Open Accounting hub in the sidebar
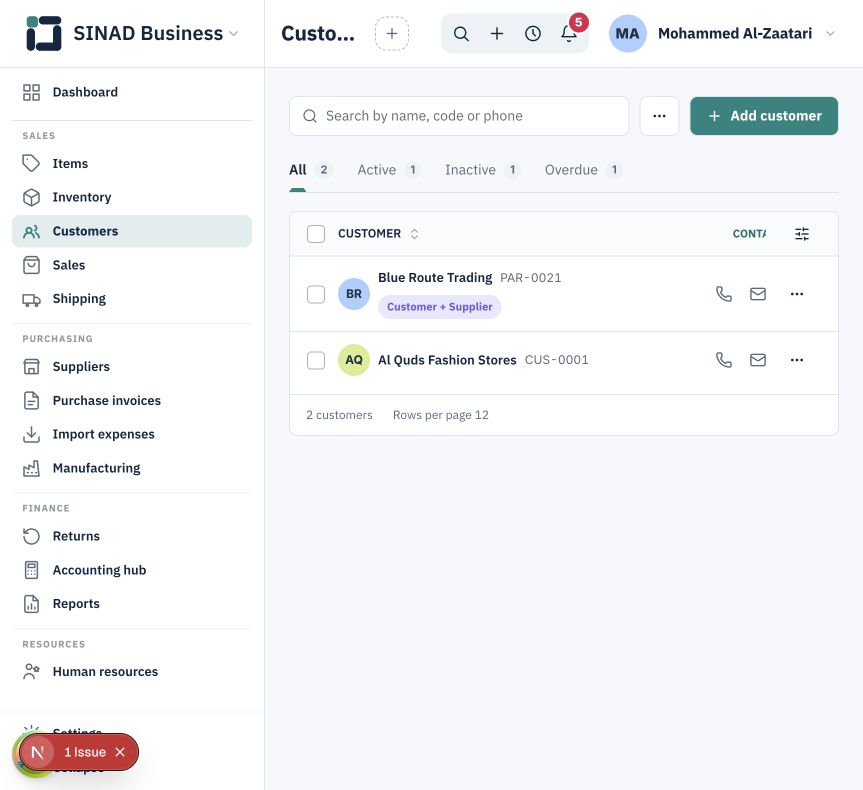The height and width of the screenshot is (790, 863). point(132,570)
